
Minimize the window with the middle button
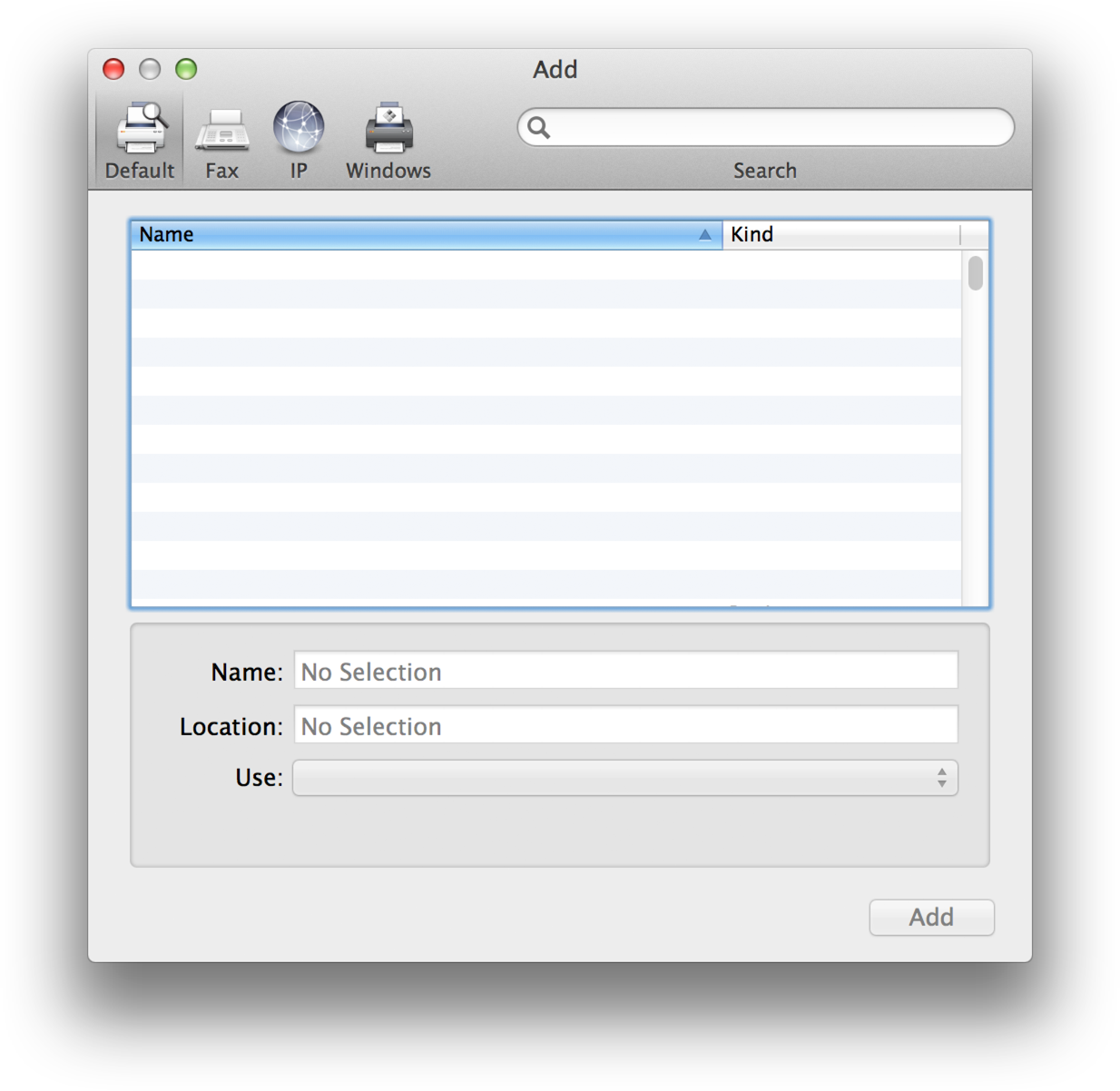150,69
